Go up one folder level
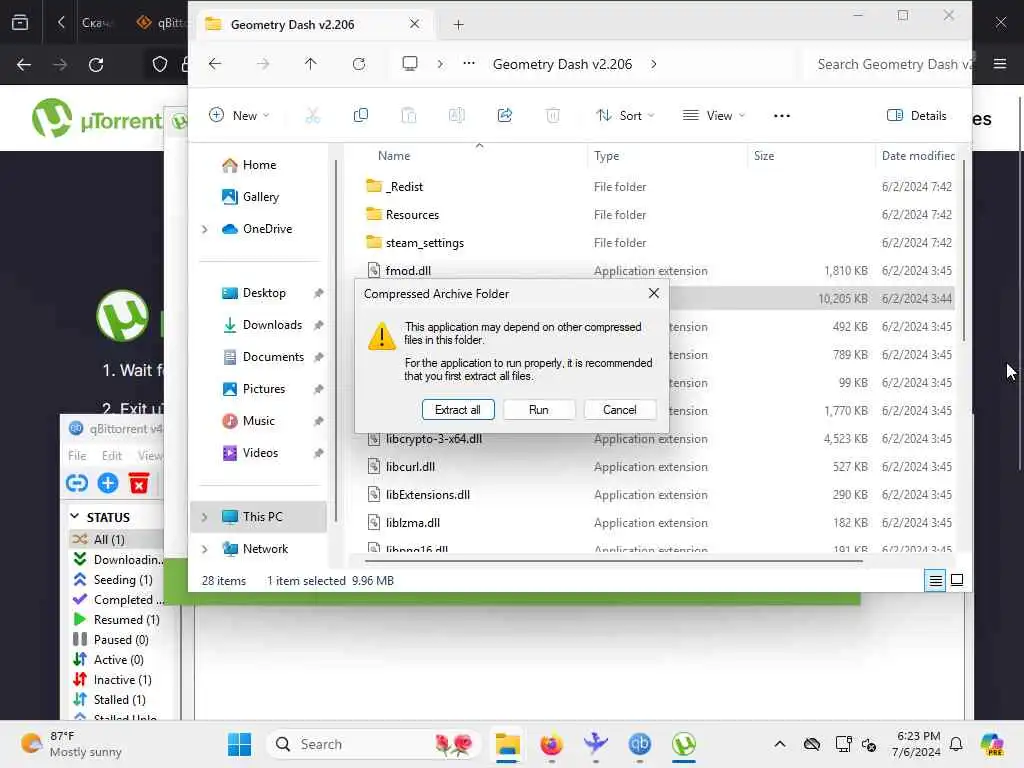This screenshot has width=1024, height=768. [310, 64]
